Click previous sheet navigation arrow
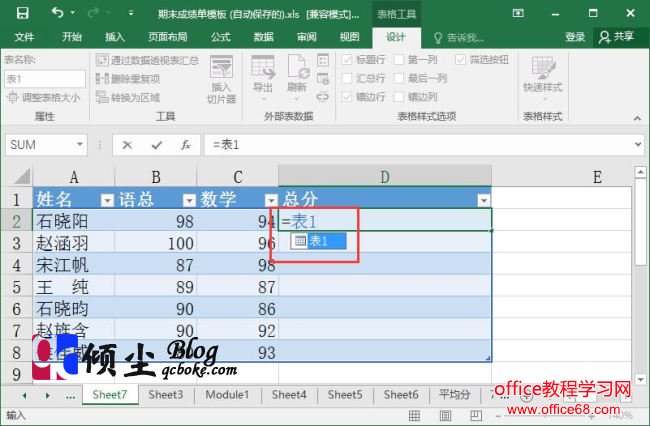 pos(24,395)
